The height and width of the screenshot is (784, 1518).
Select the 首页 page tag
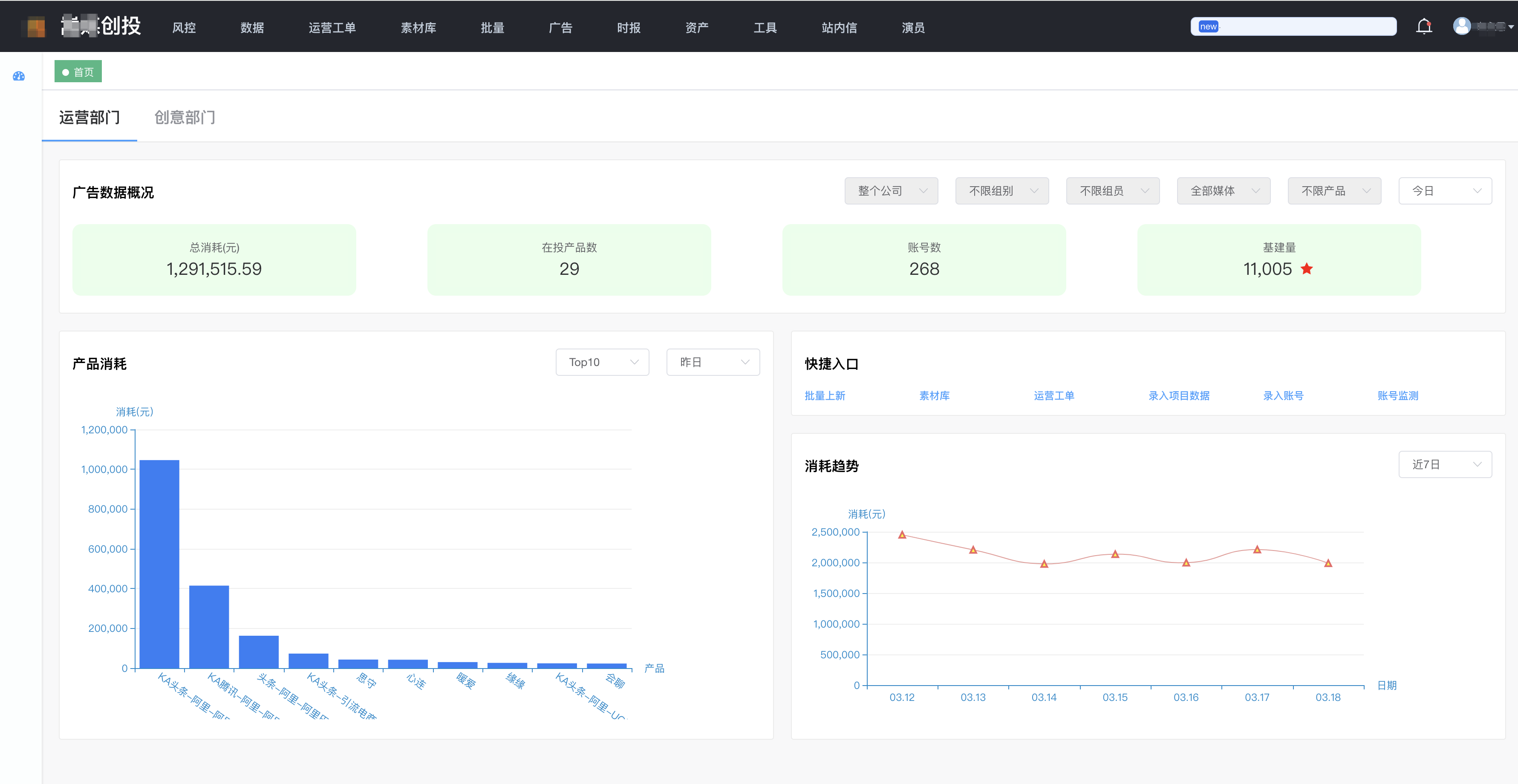coord(78,72)
